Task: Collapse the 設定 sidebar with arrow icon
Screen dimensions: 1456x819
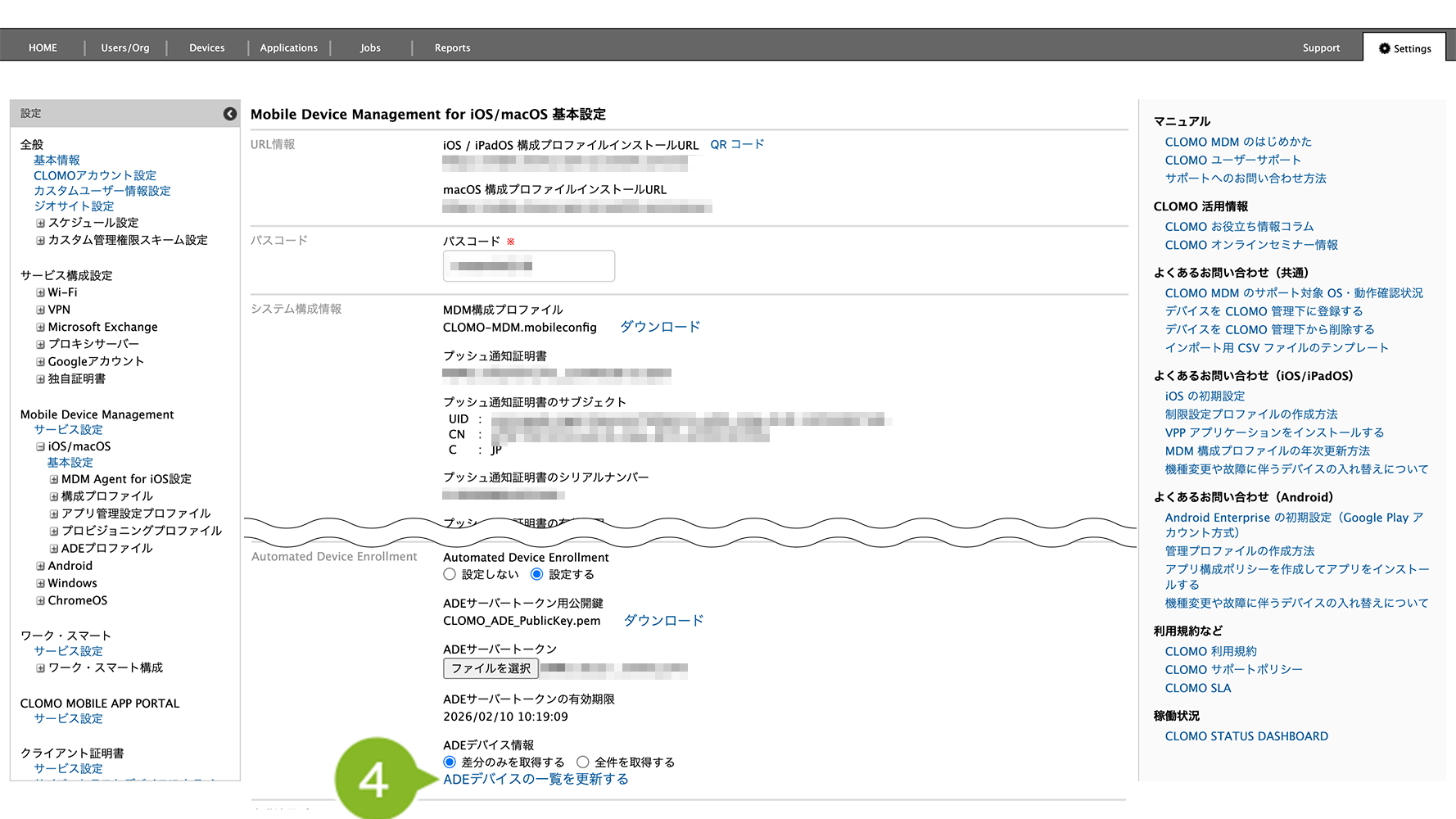Action: click(x=230, y=114)
